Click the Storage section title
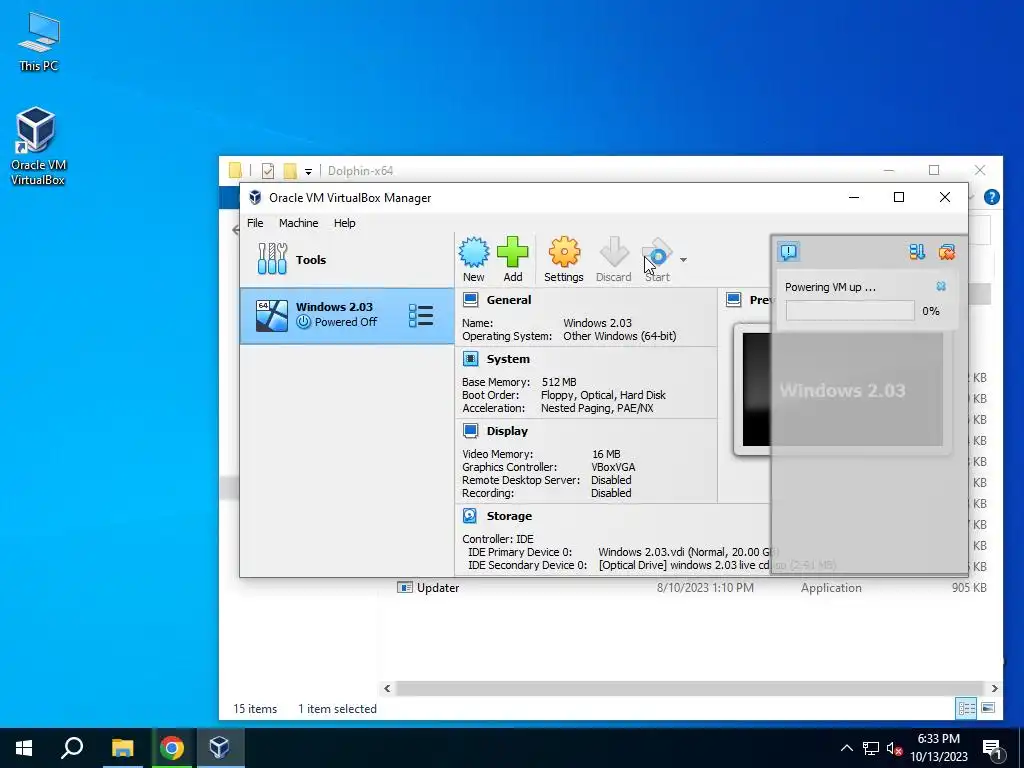The height and width of the screenshot is (768, 1024). point(509,515)
